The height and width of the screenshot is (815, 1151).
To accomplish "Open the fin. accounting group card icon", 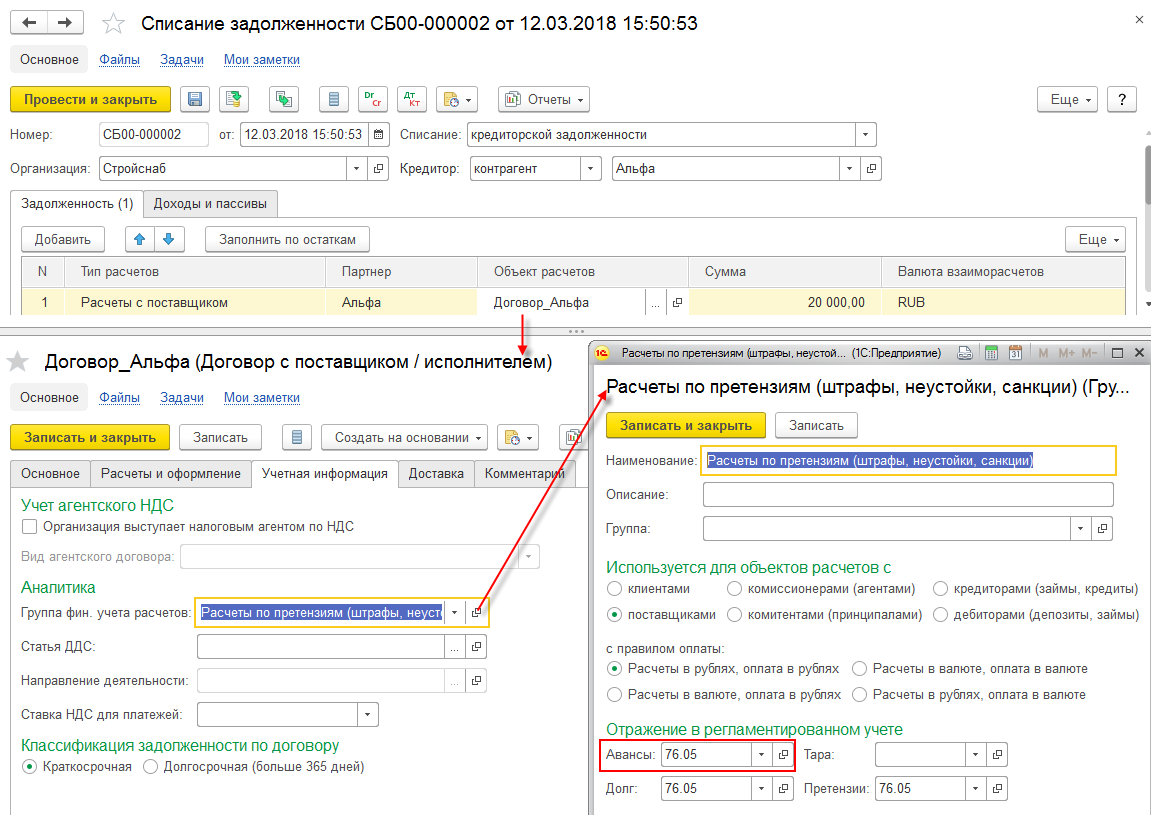I will pyautogui.click(x=476, y=612).
